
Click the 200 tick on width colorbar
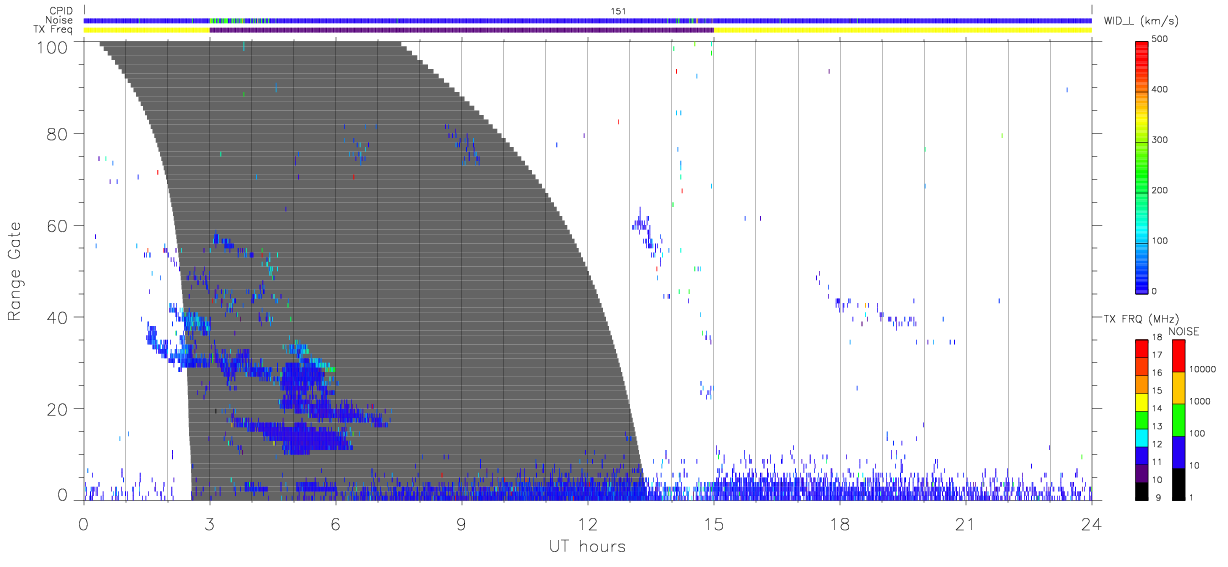pyautogui.click(x=1162, y=190)
